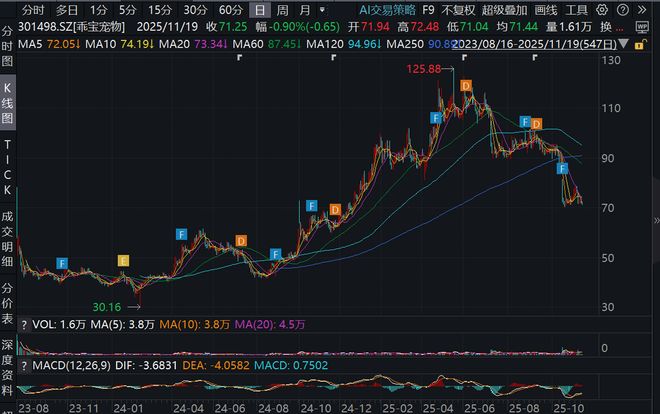Select the 月 monthly period tab
660x414 pixels.
click(x=305, y=10)
